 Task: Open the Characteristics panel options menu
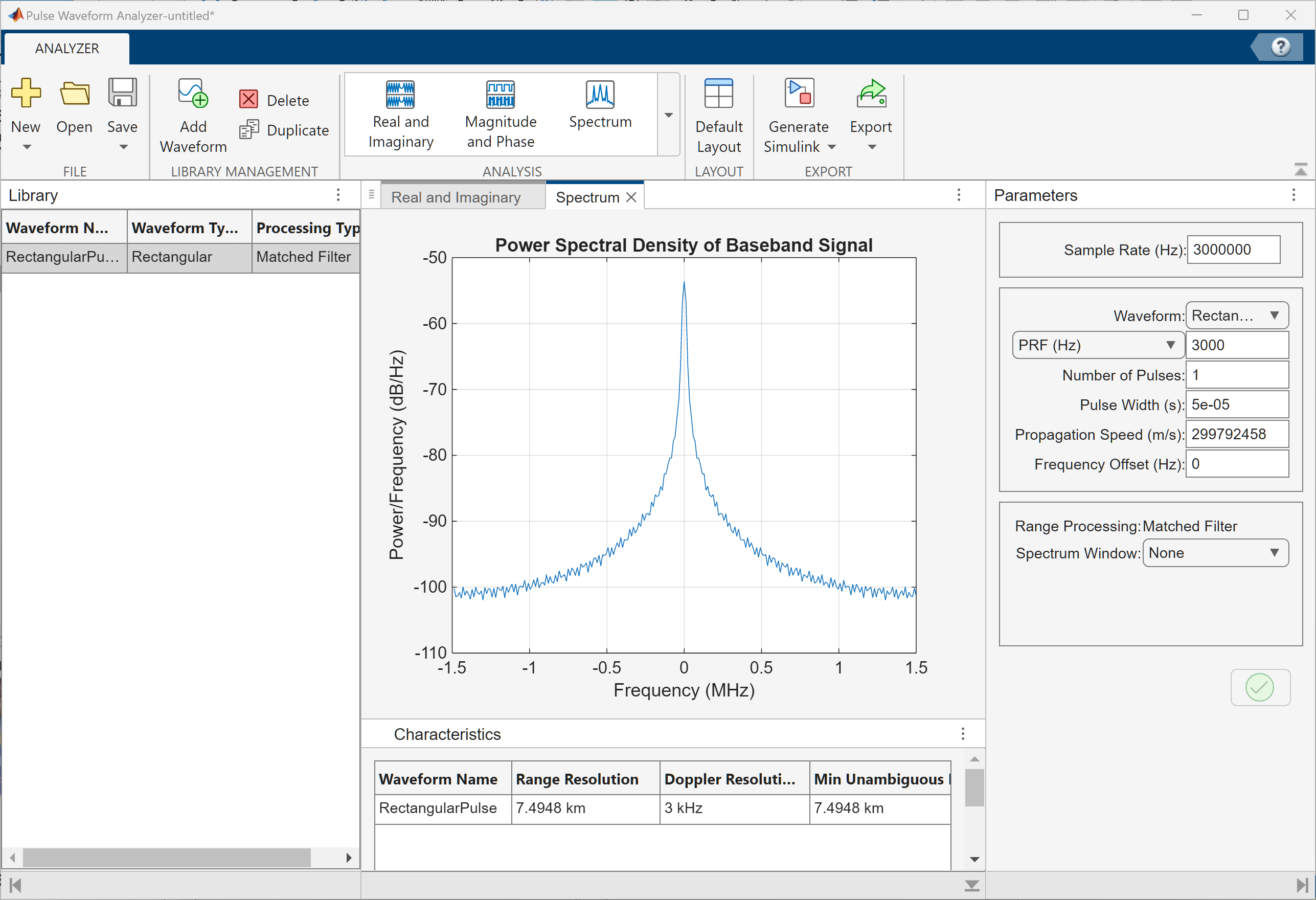962,733
